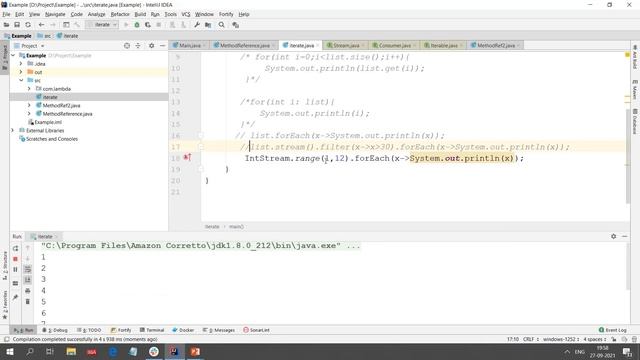Toggle soft-wrap in Run console
640x360 pixels.
(x=28, y=269)
